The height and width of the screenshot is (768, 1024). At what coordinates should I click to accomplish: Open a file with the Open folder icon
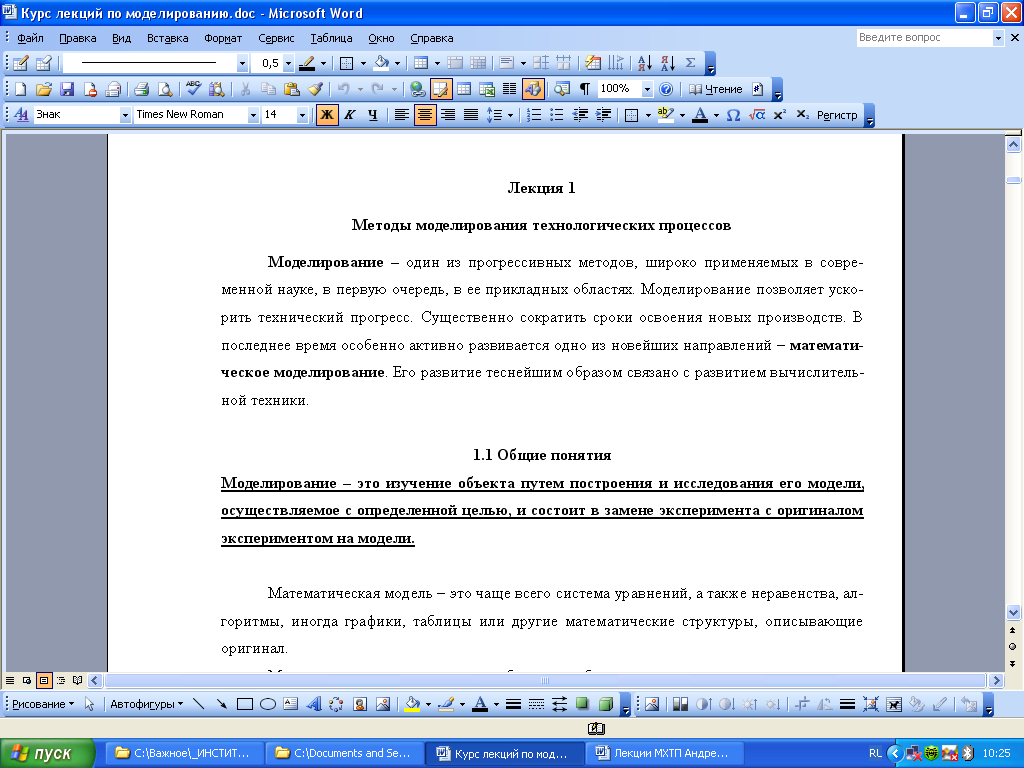tap(44, 89)
